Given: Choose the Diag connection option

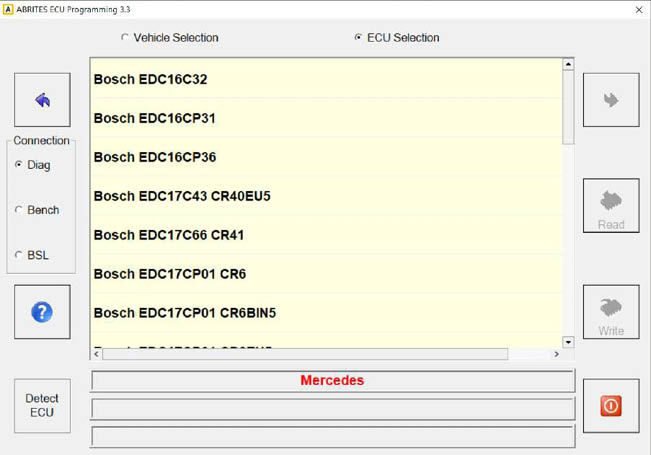Looking at the screenshot, I should (x=19, y=165).
